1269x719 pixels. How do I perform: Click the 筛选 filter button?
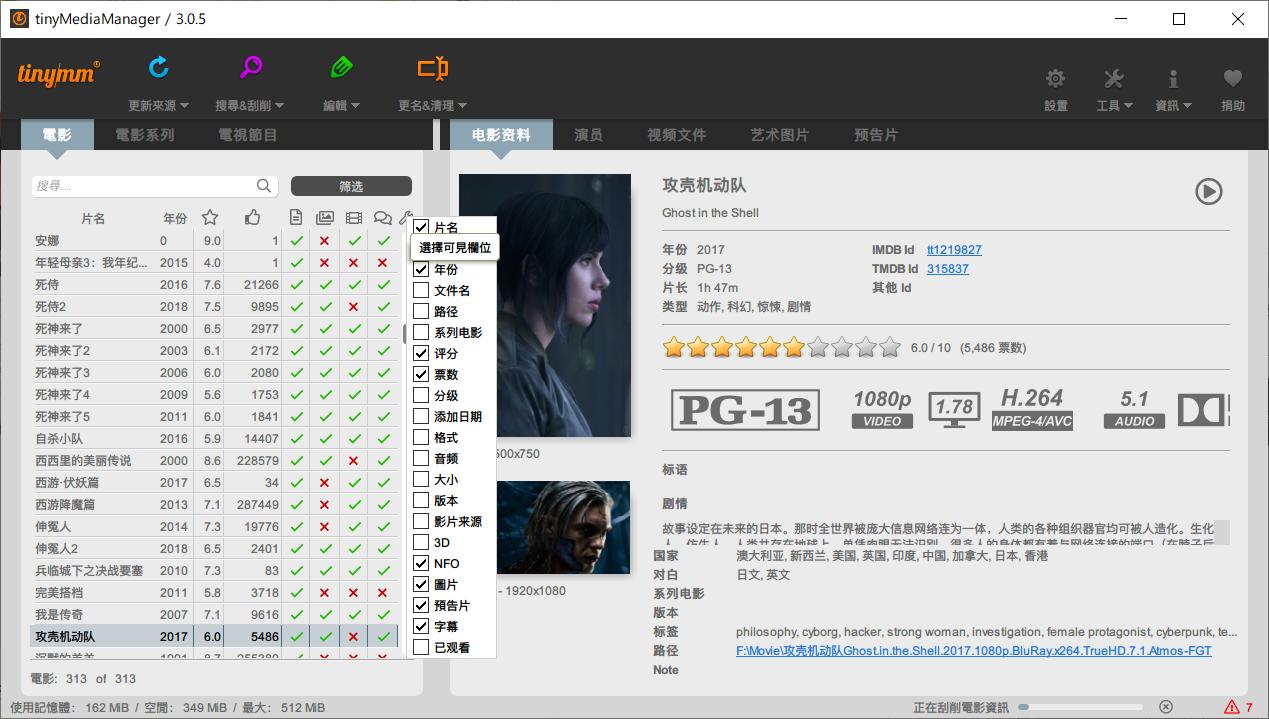click(351, 185)
